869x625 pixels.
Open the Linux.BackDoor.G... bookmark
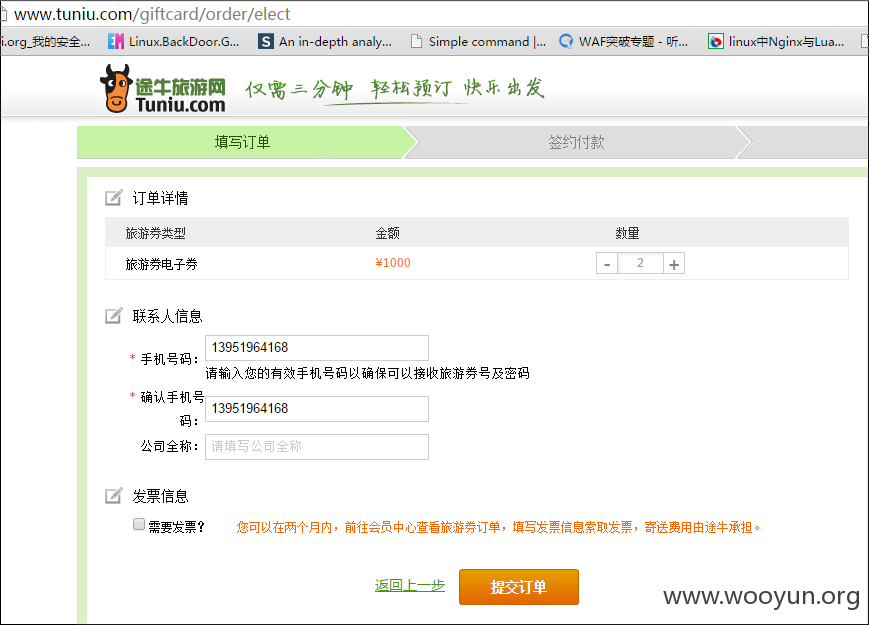click(x=173, y=42)
